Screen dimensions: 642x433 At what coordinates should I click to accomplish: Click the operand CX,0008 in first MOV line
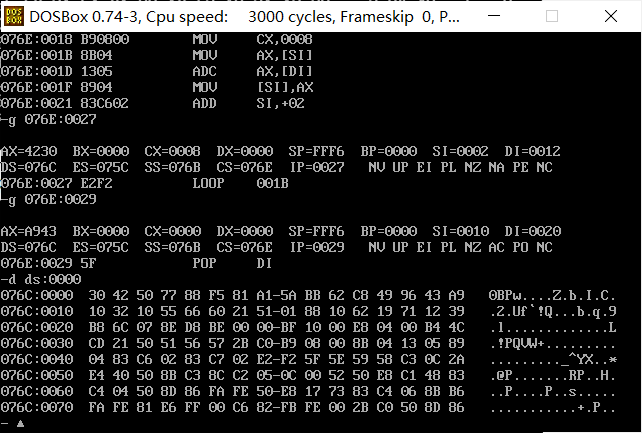tap(285, 39)
